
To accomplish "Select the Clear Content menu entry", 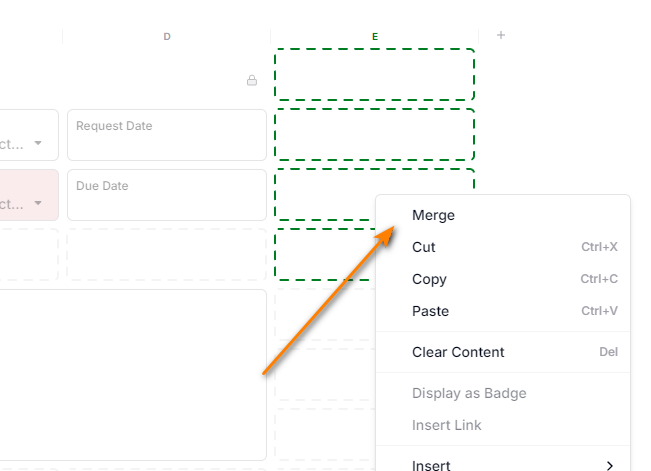I will pyautogui.click(x=458, y=352).
